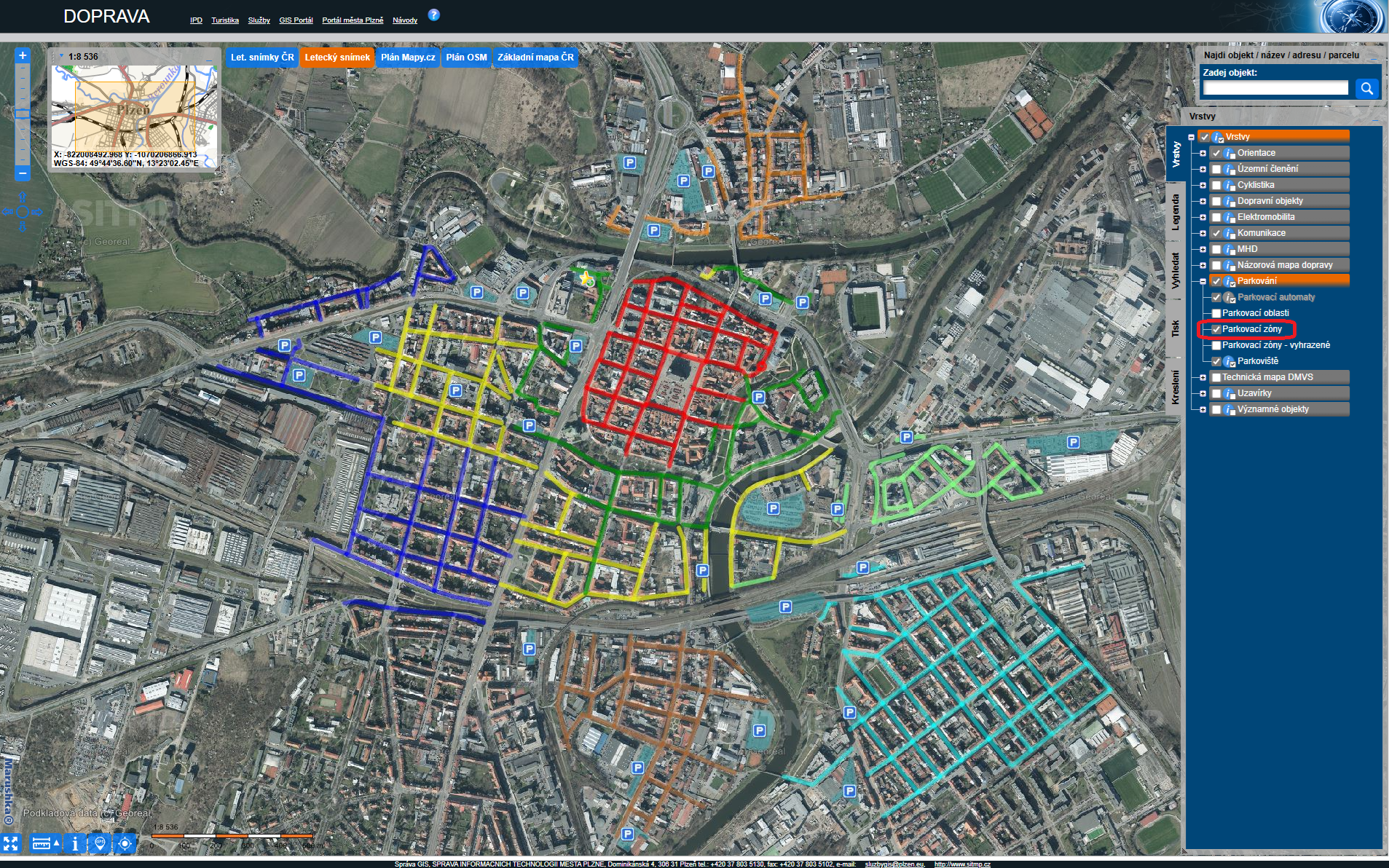Click the zoom slider handle
Screen dimensions: 1389x868
tap(23, 114)
